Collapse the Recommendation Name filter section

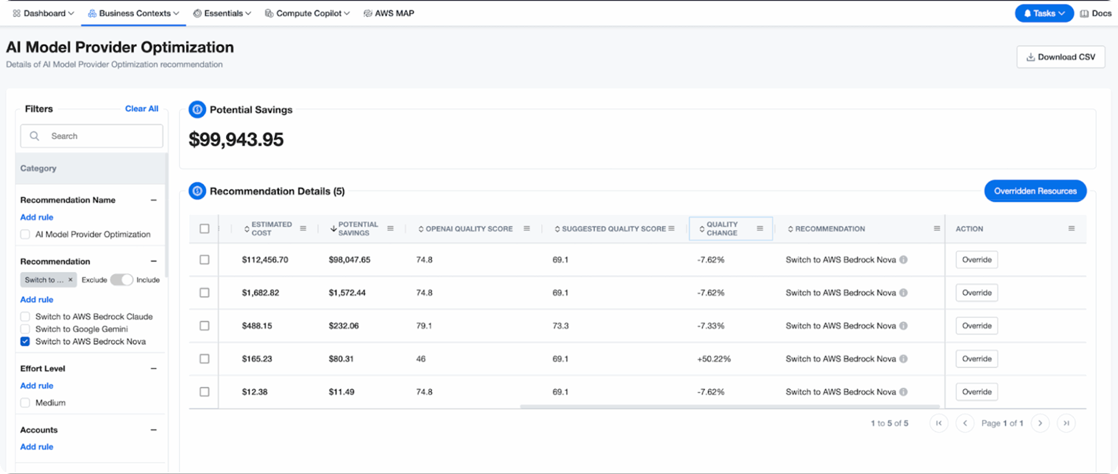(153, 200)
